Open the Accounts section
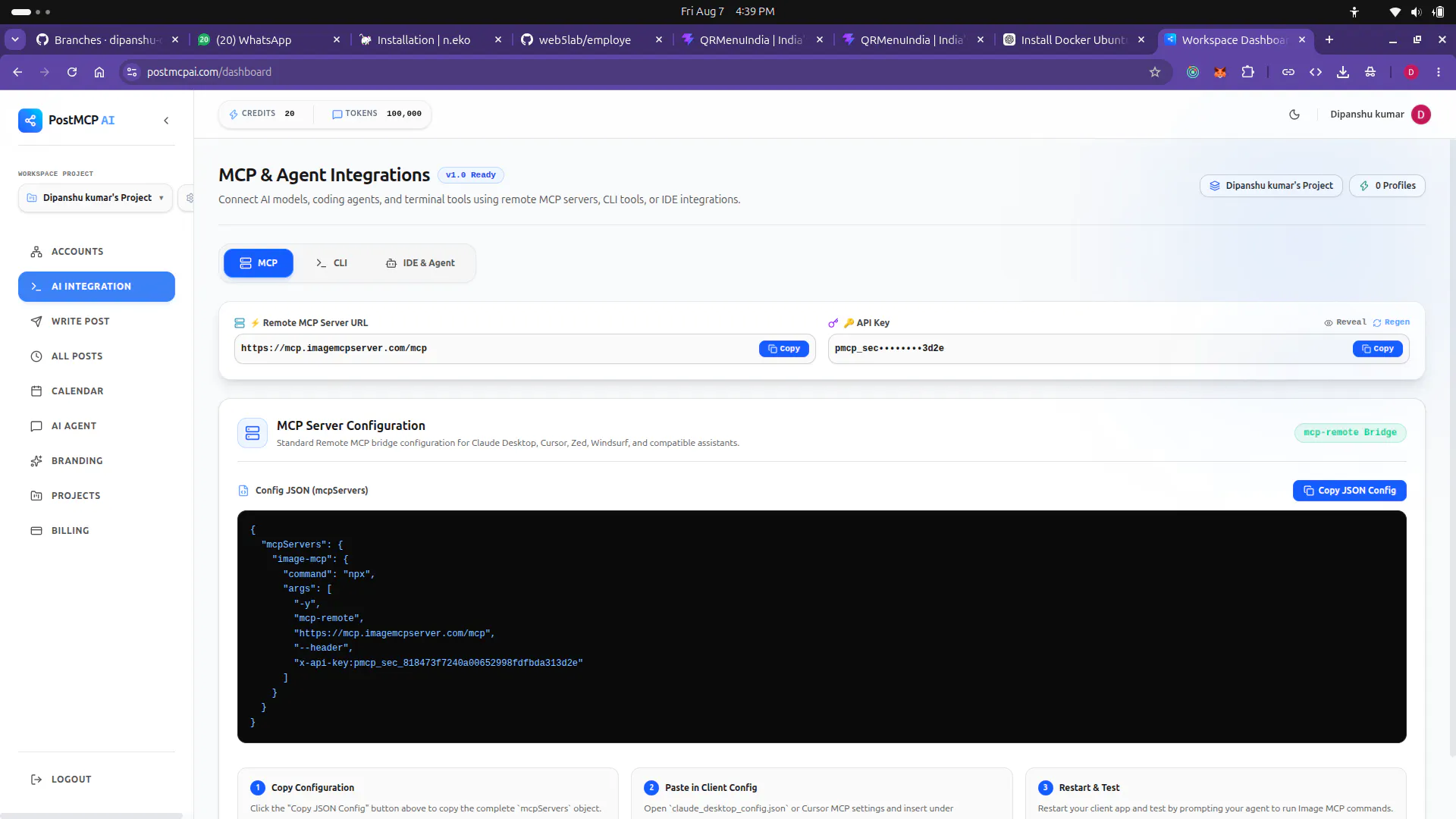This screenshot has height=819, width=1456. click(x=96, y=252)
